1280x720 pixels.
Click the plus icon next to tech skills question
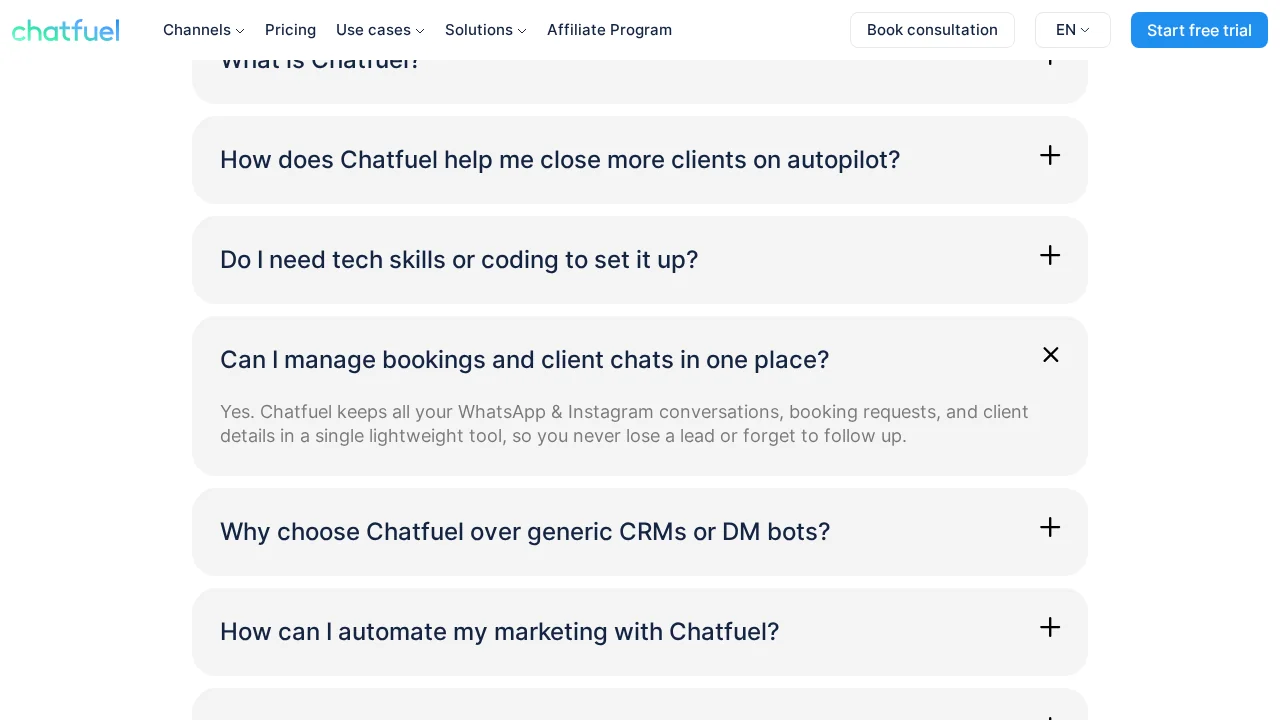click(x=1050, y=255)
